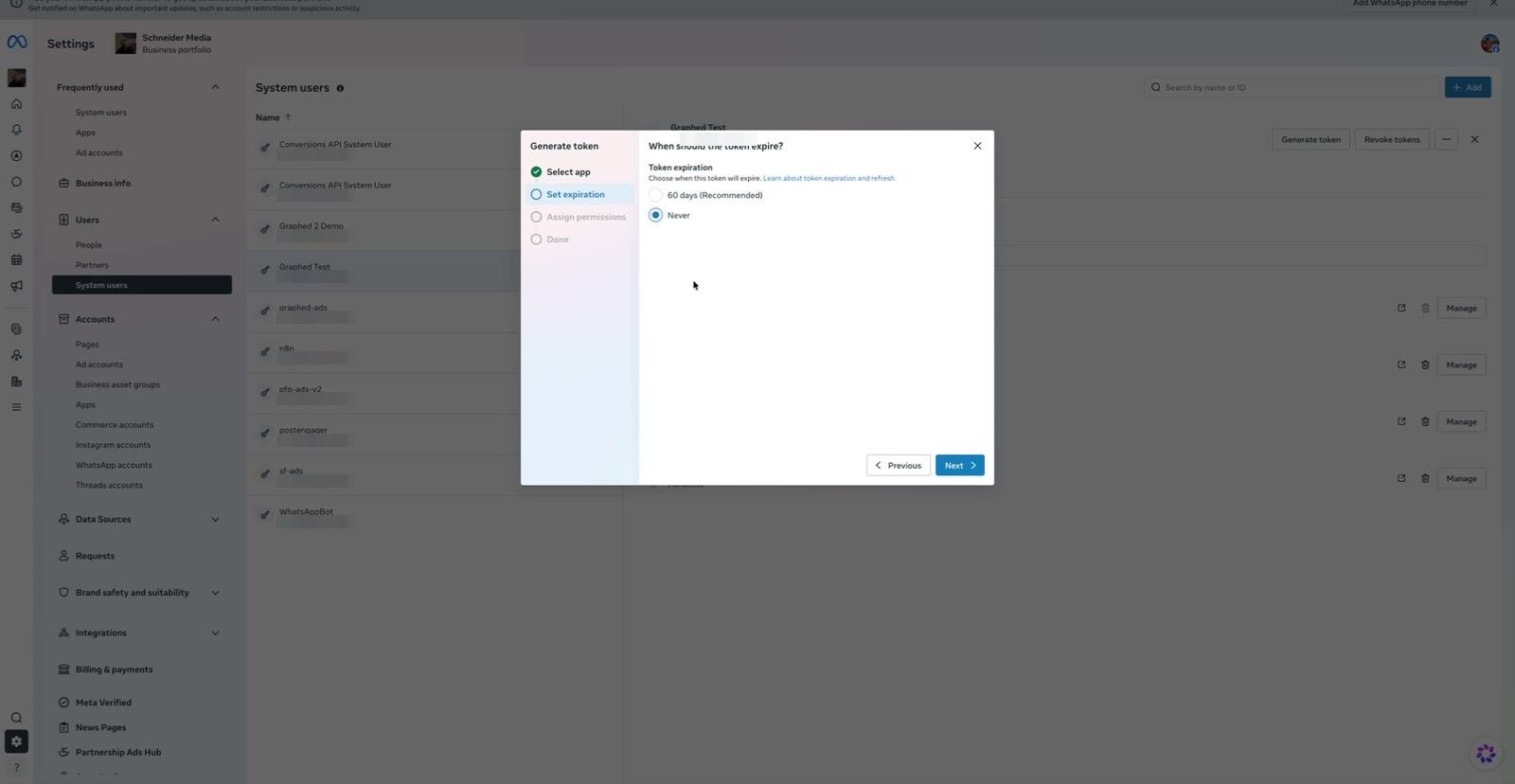This screenshot has height=784, width=1515.
Task: Select 60 days (Recommended) expiration
Action: tap(655, 195)
